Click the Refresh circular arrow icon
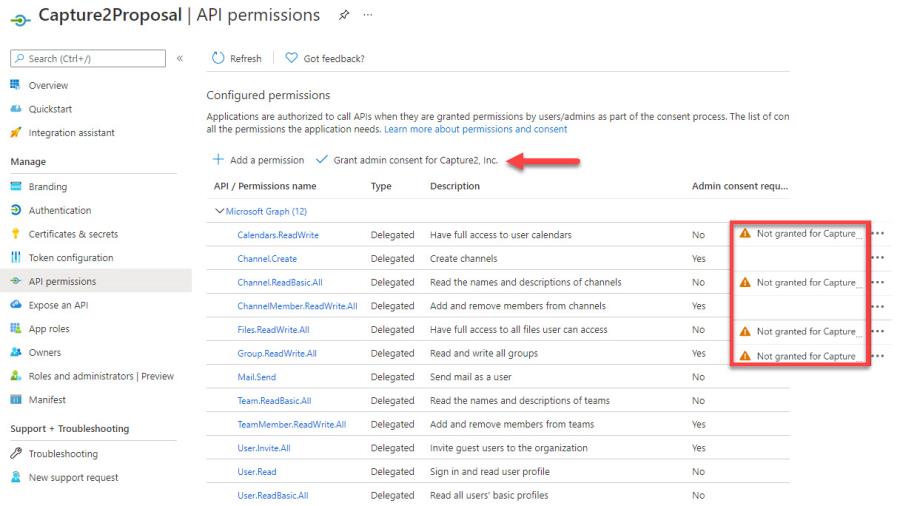This screenshot has width=900, height=506. pyautogui.click(x=218, y=58)
